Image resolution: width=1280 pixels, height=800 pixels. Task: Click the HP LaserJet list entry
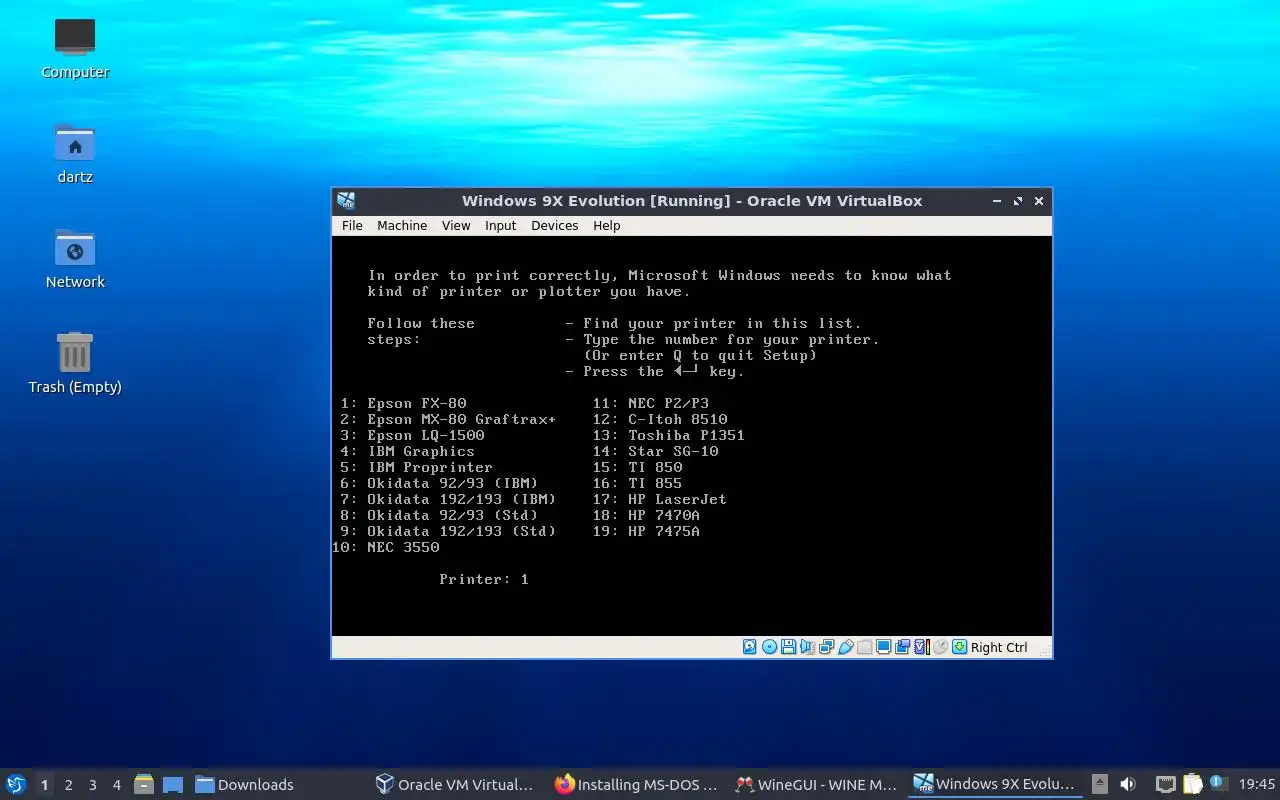tap(660, 500)
